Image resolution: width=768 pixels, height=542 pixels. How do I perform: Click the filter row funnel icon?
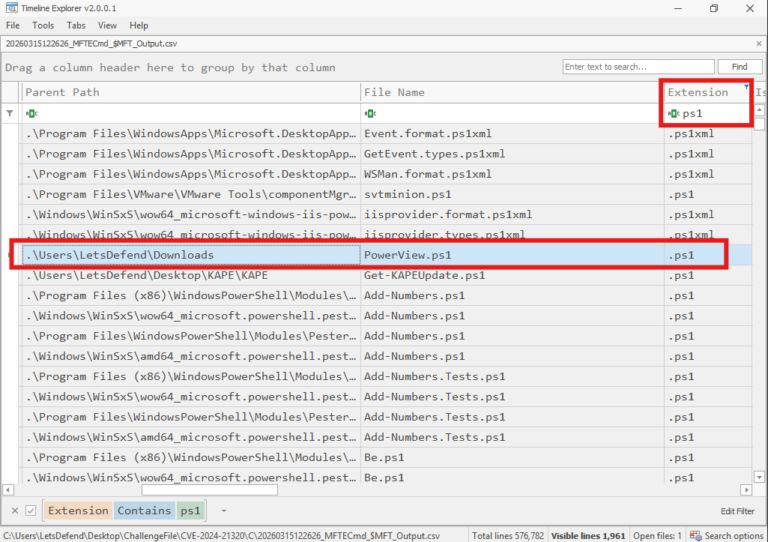pos(10,113)
